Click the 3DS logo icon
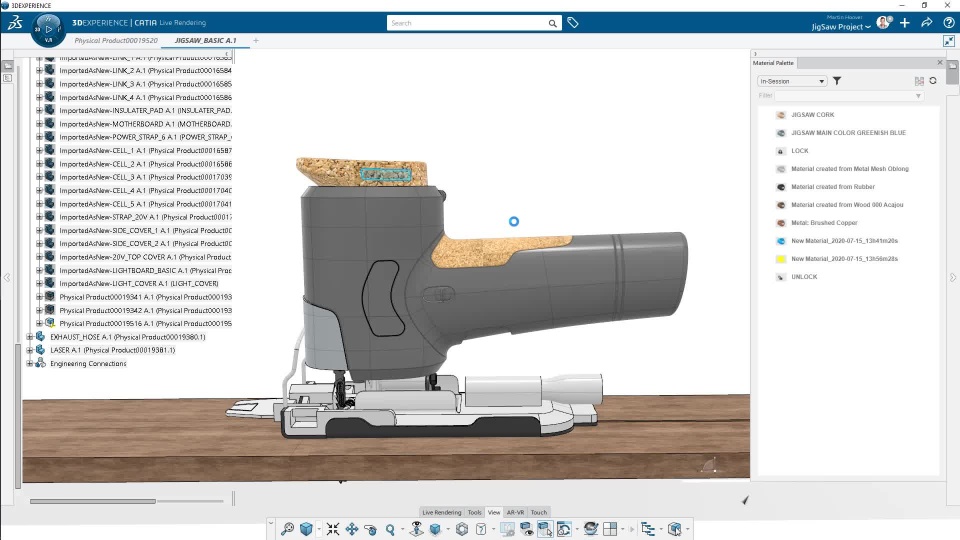Screen dimensions: 960x540 click(x=15, y=23)
